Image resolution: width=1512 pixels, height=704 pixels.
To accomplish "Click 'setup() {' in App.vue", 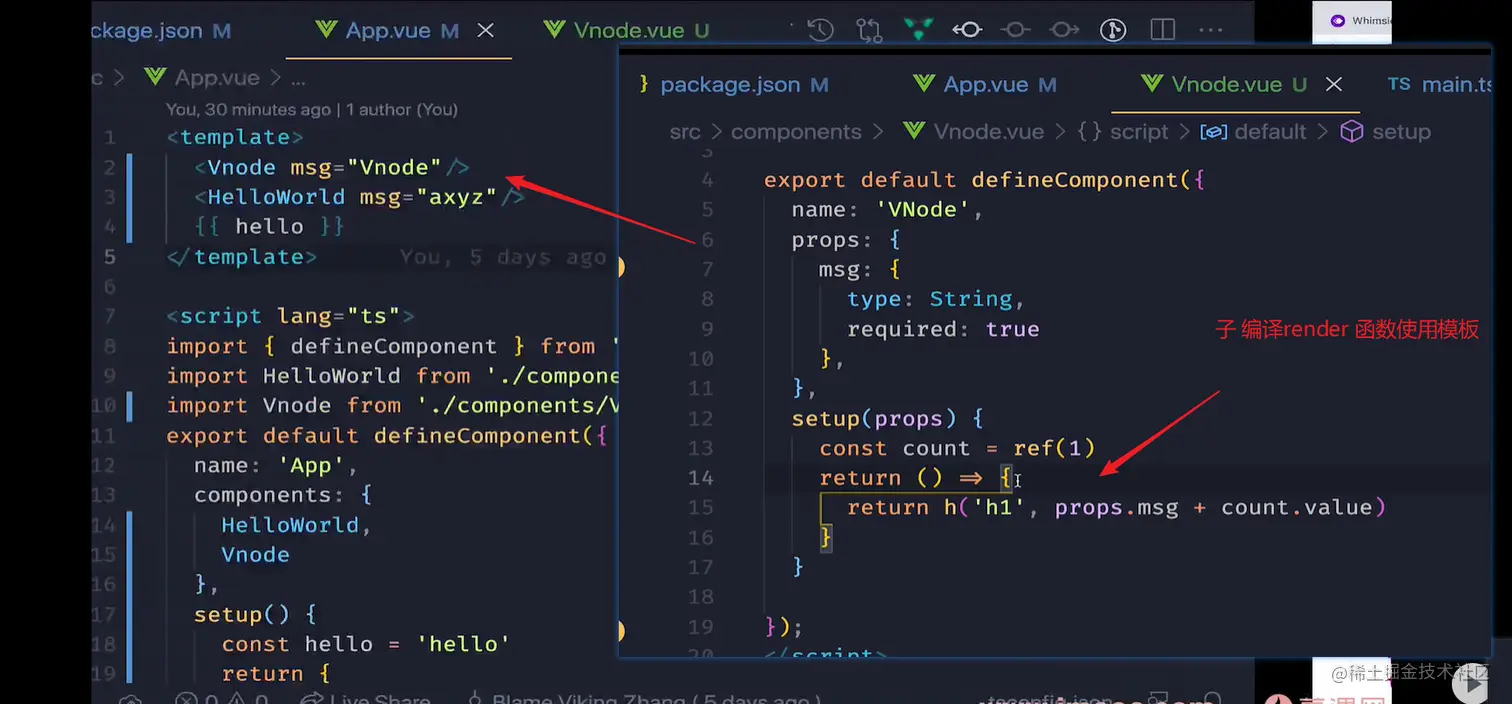I will click(x=255, y=614).
